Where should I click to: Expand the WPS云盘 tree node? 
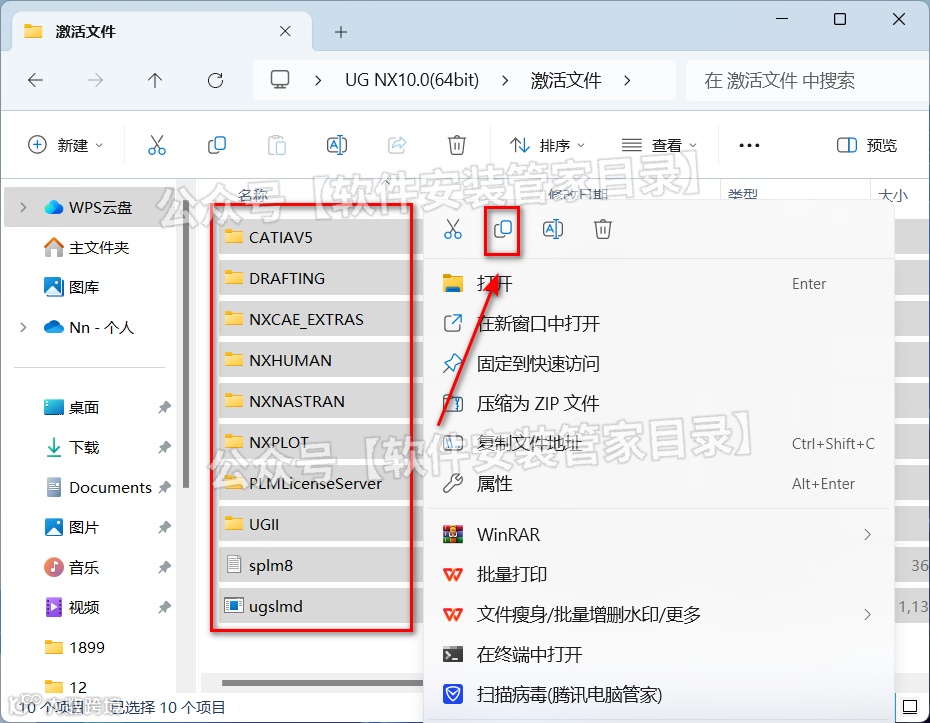23,208
